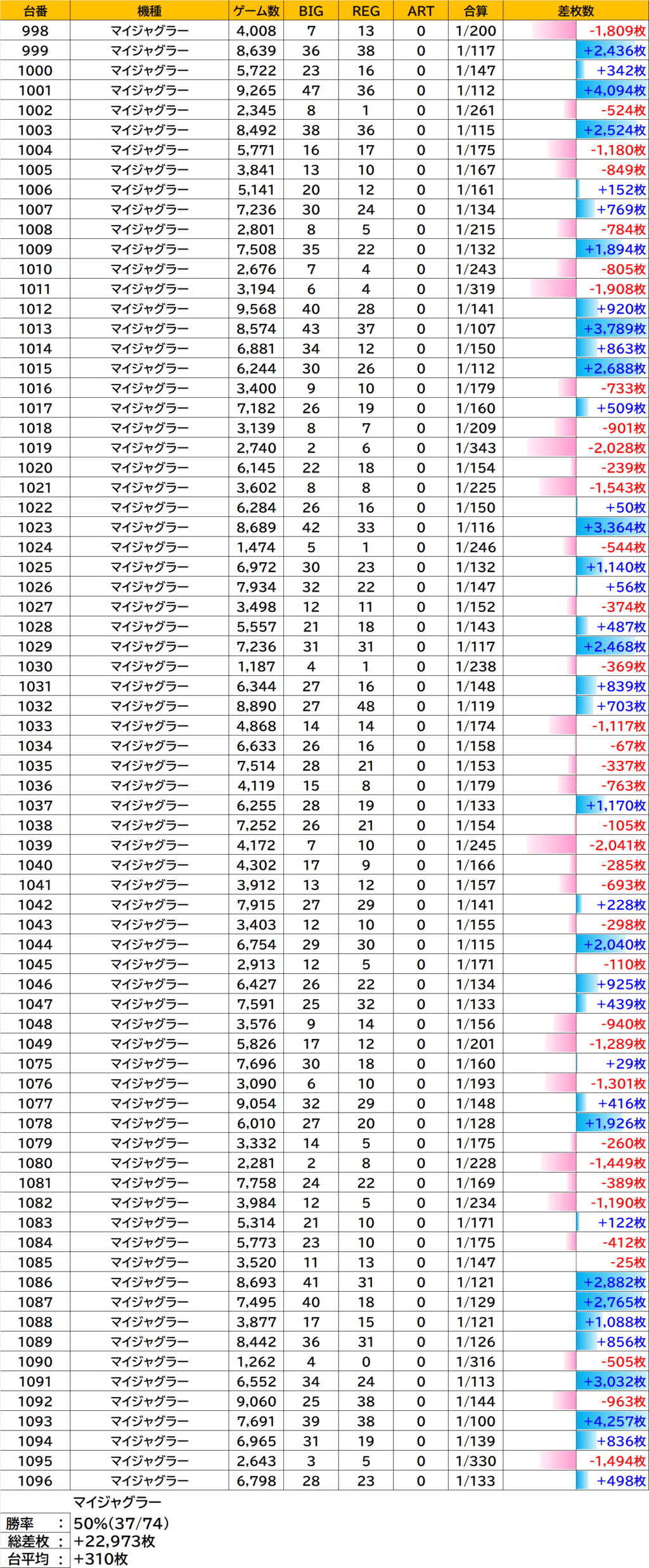
Task: Select the BIG column header
Action: [311, 11]
